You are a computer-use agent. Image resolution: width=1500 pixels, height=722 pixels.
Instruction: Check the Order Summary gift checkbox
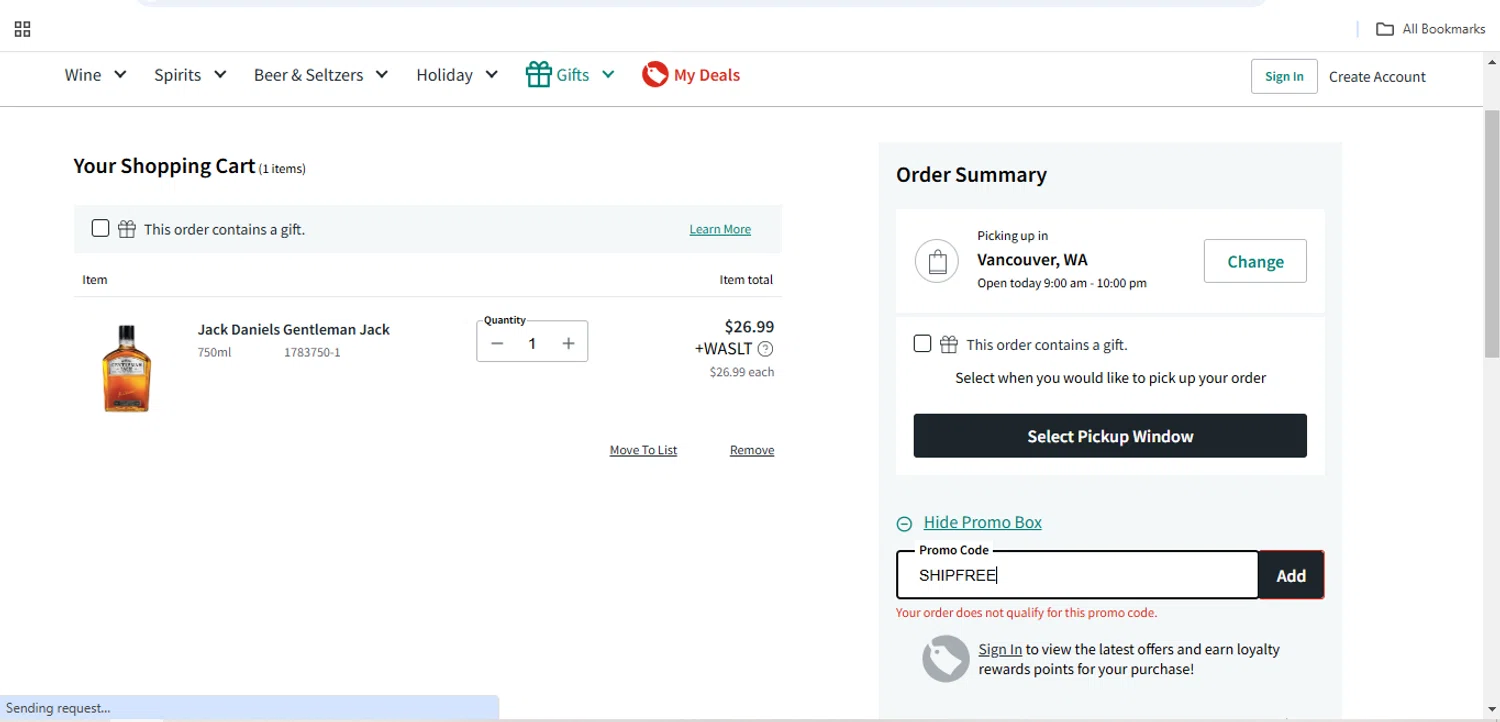click(x=922, y=344)
